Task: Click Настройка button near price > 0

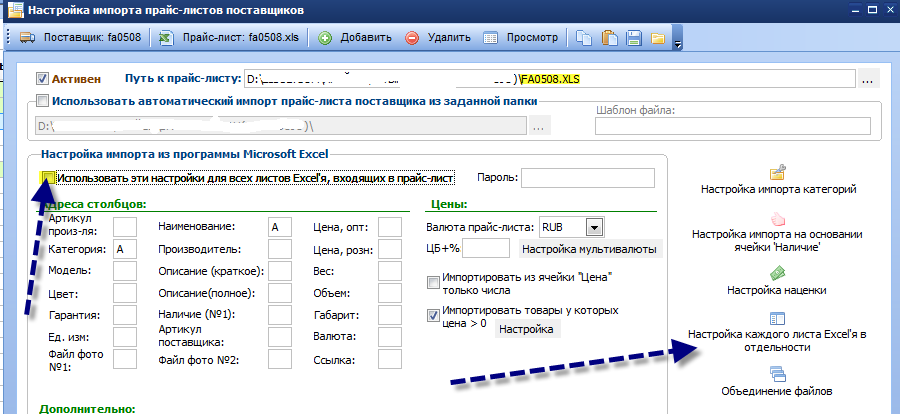Action: 527,330
